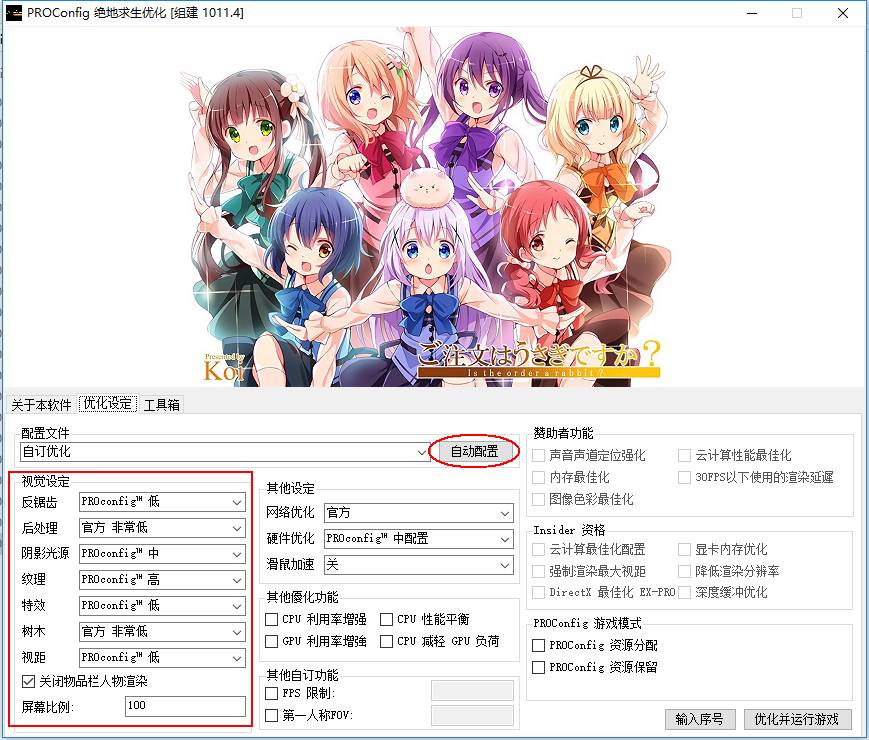Click the anime banner image
The image size is (869, 740).
point(428,206)
